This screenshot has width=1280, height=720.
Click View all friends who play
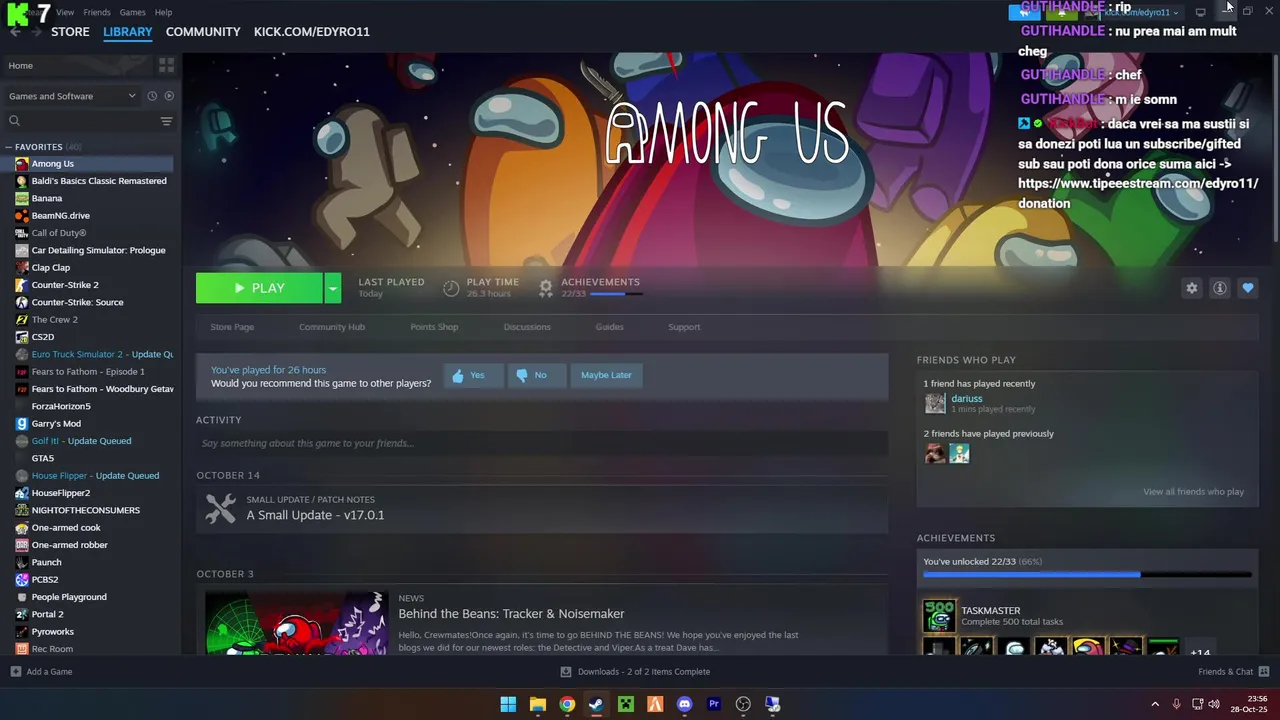1193,492
